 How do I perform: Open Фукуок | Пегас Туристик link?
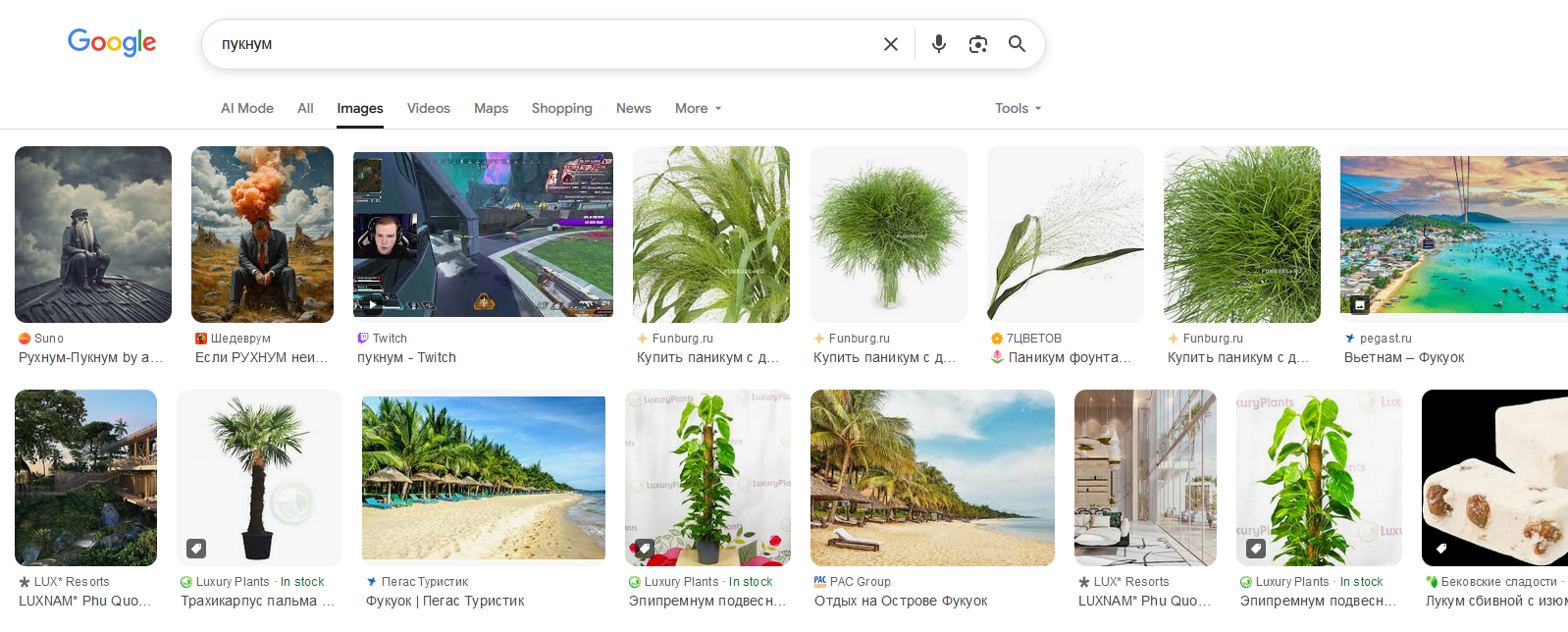click(x=445, y=602)
